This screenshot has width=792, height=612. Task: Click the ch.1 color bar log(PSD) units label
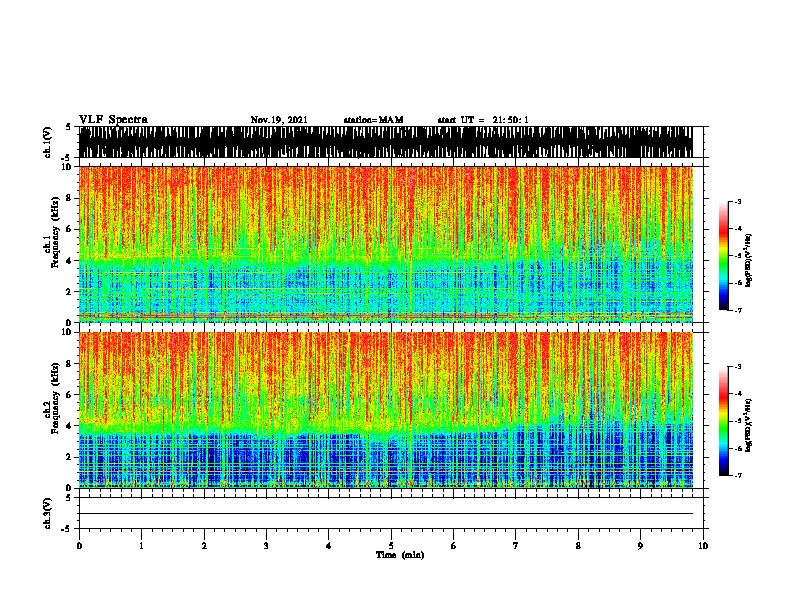click(x=749, y=260)
